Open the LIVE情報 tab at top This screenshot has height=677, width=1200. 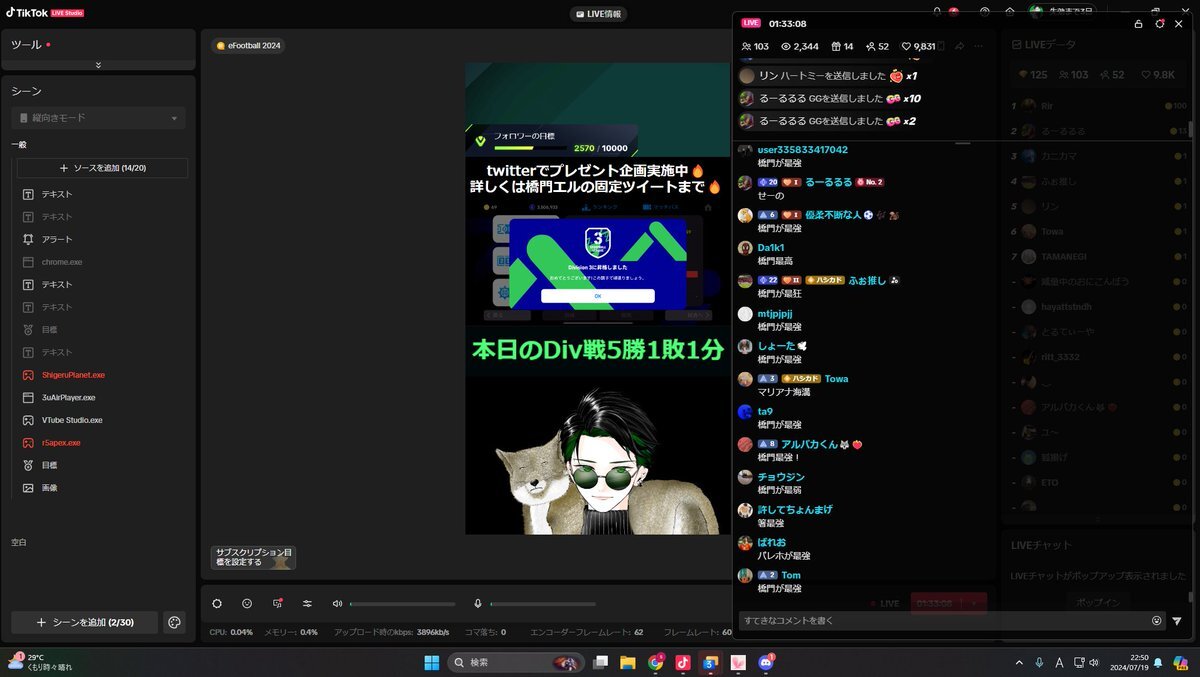coord(598,14)
